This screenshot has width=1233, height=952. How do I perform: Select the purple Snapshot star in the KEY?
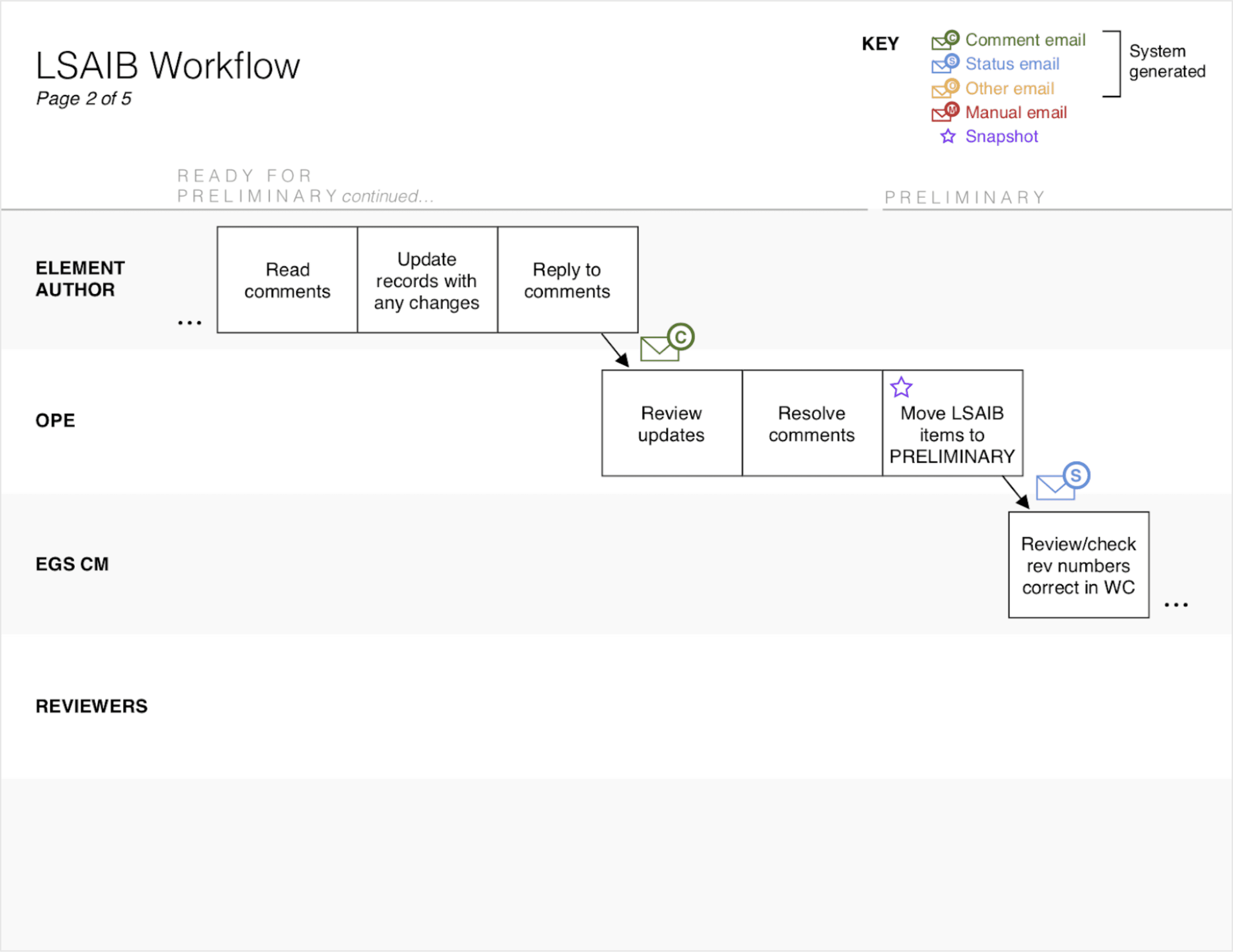click(948, 137)
